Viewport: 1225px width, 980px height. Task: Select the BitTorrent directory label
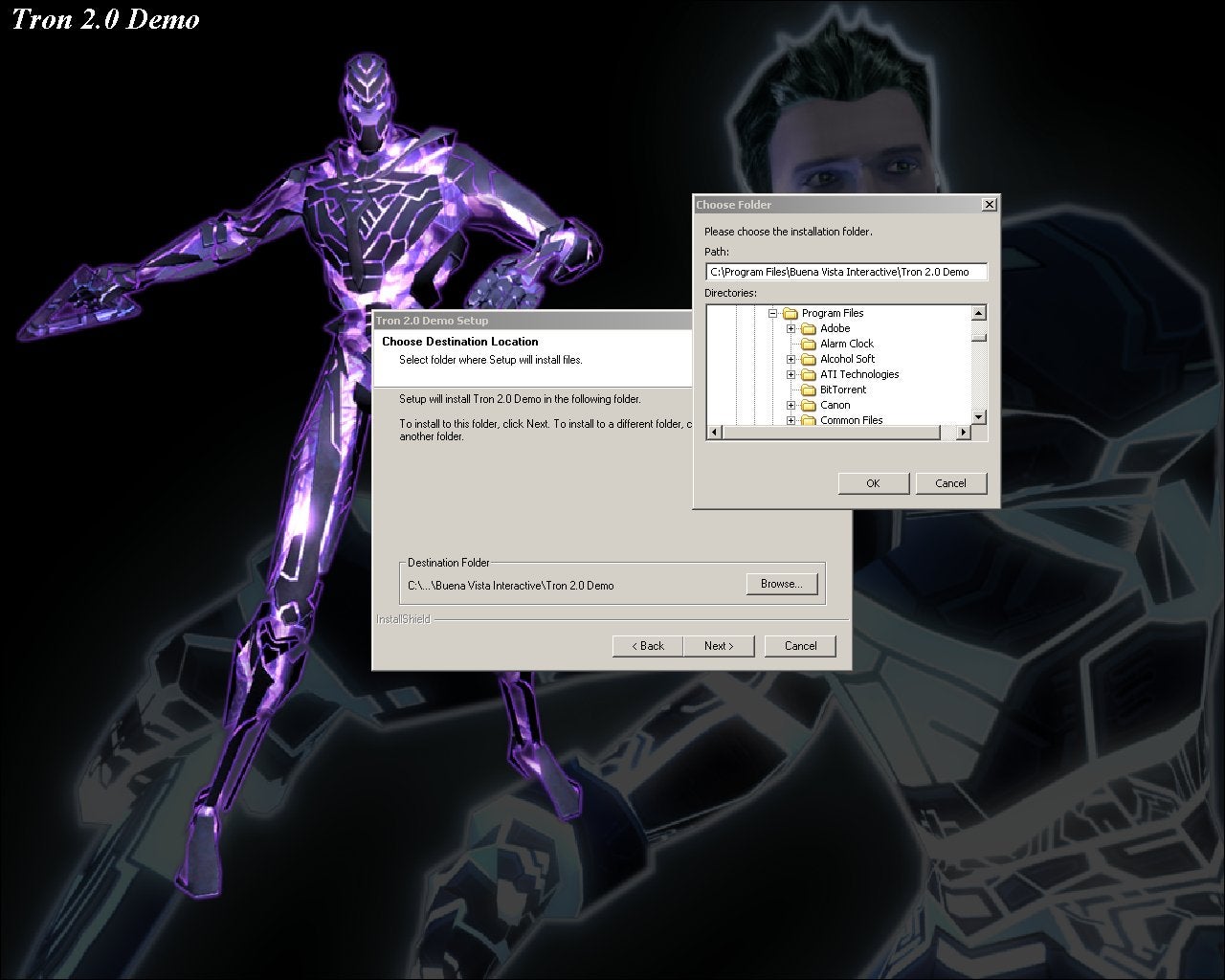click(x=843, y=390)
